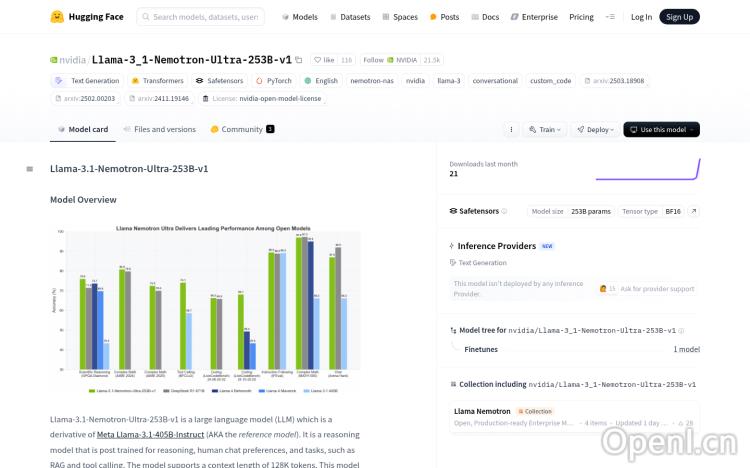Click the three-dot more options button

point(510,129)
